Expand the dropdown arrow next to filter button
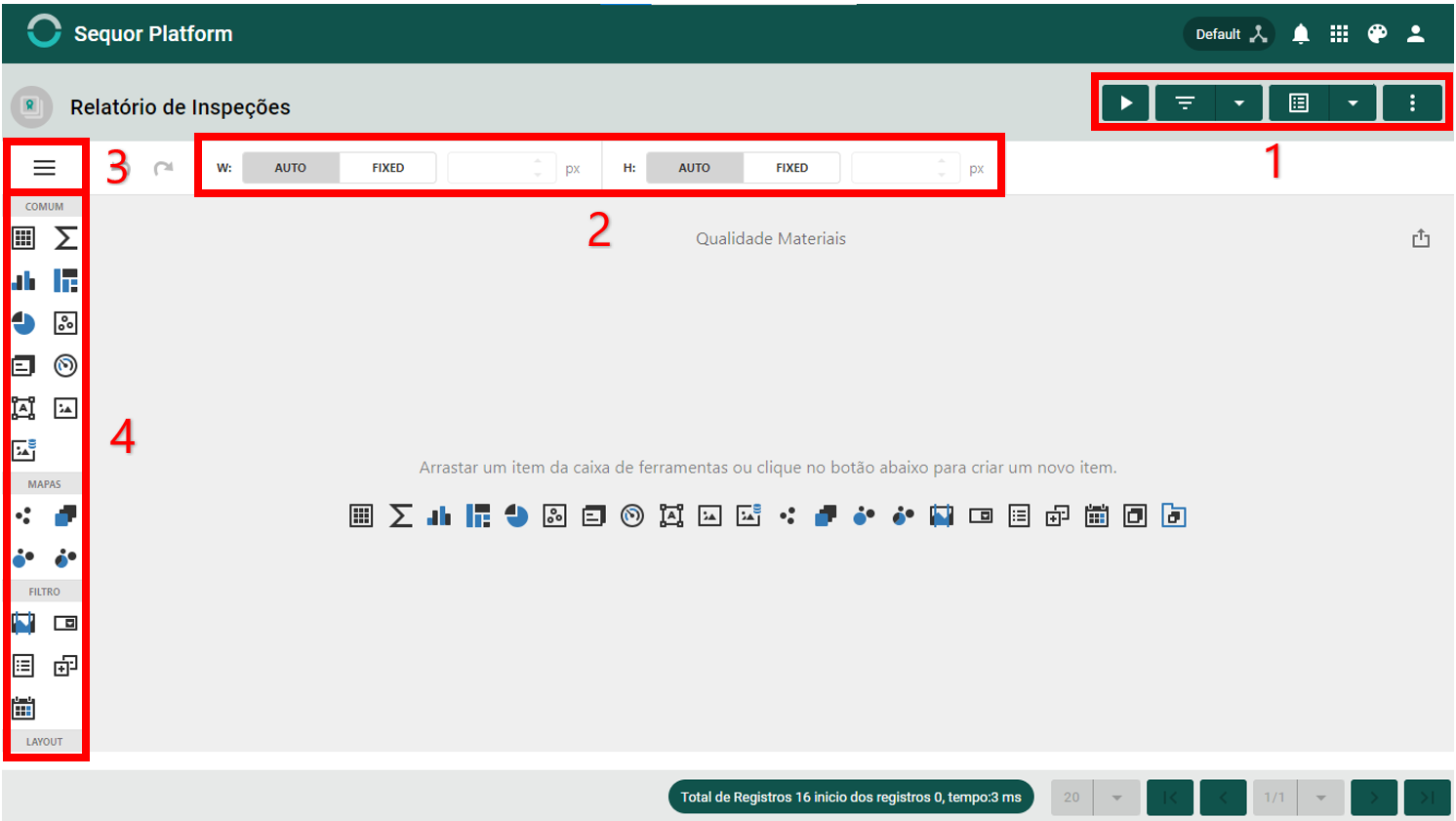Image resolution: width=1456 pixels, height=821 pixels. tap(1239, 103)
